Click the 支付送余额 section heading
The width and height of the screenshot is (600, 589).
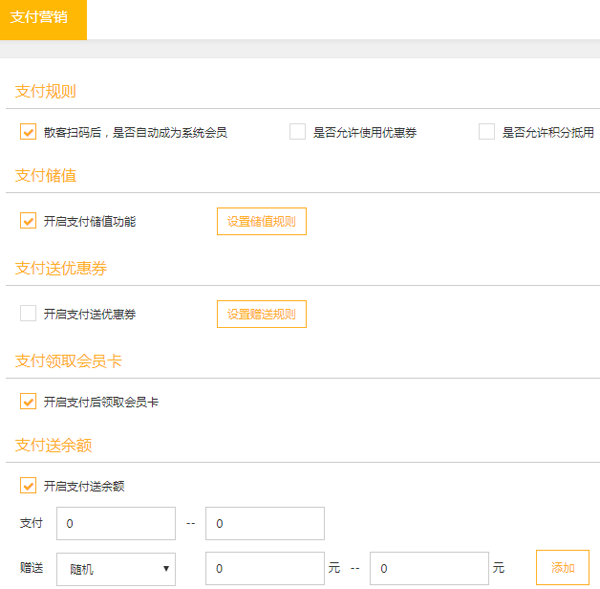click(x=54, y=445)
